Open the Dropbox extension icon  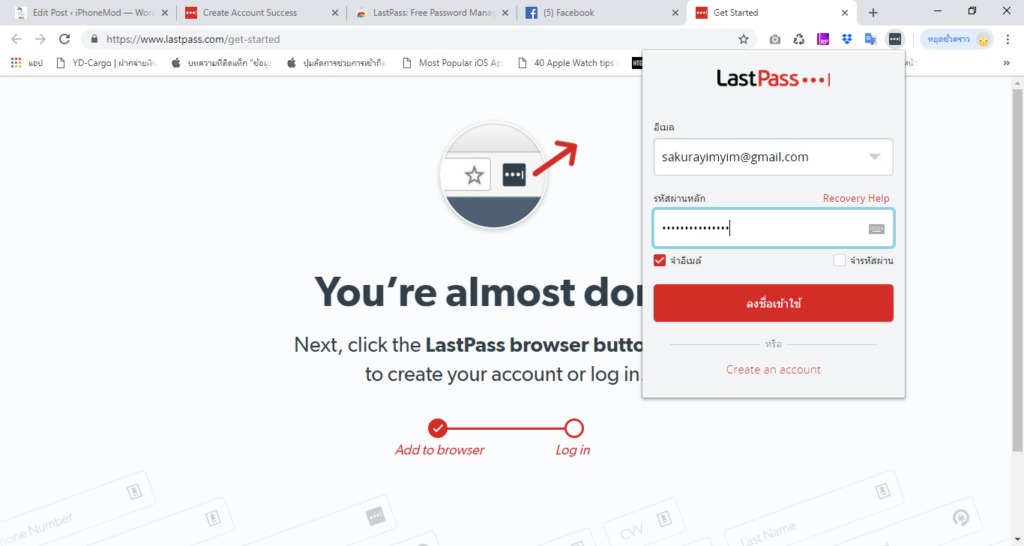[847, 39]
